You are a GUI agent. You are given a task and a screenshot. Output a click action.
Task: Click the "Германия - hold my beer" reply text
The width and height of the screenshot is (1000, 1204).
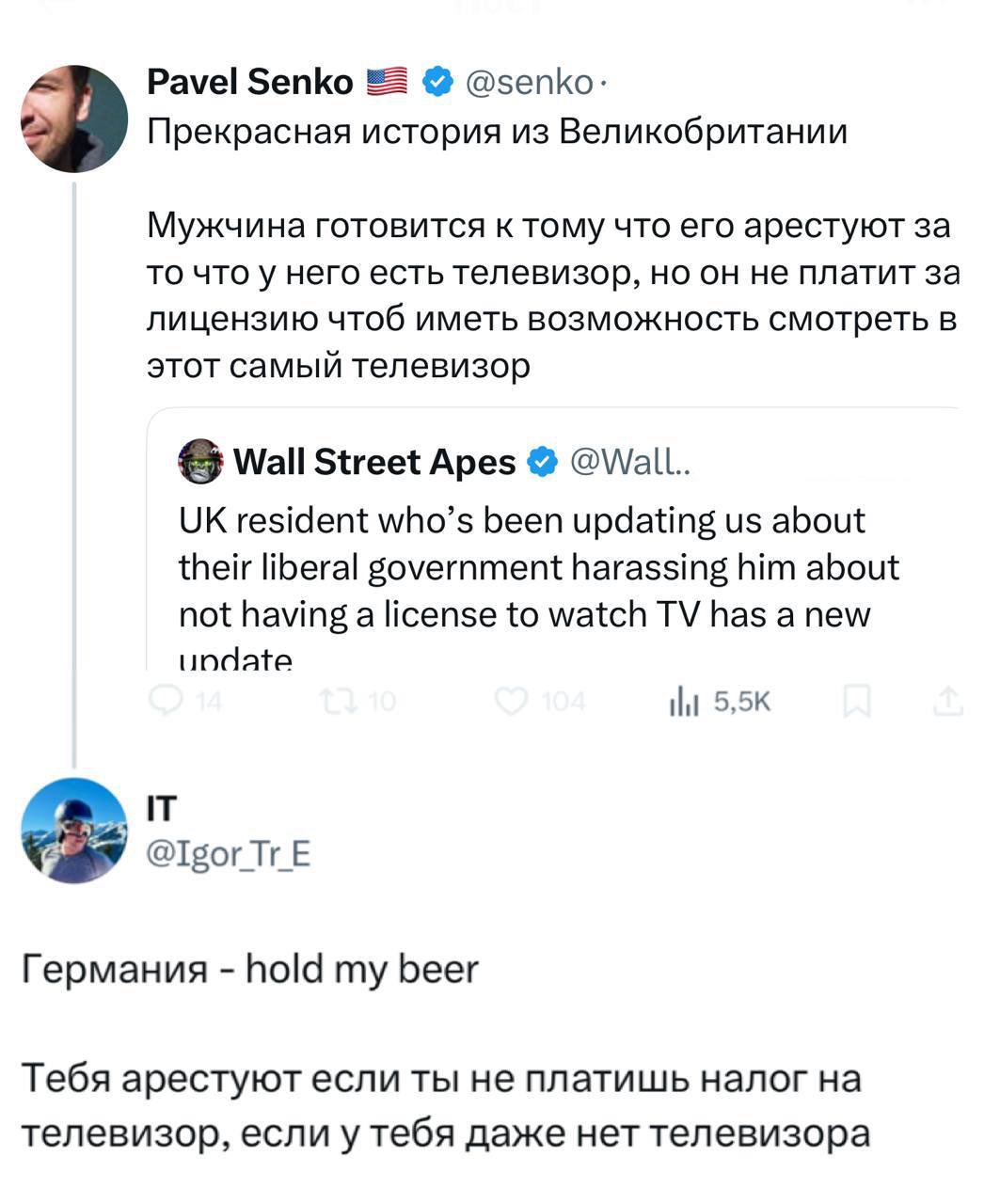[x=250, y=969]
